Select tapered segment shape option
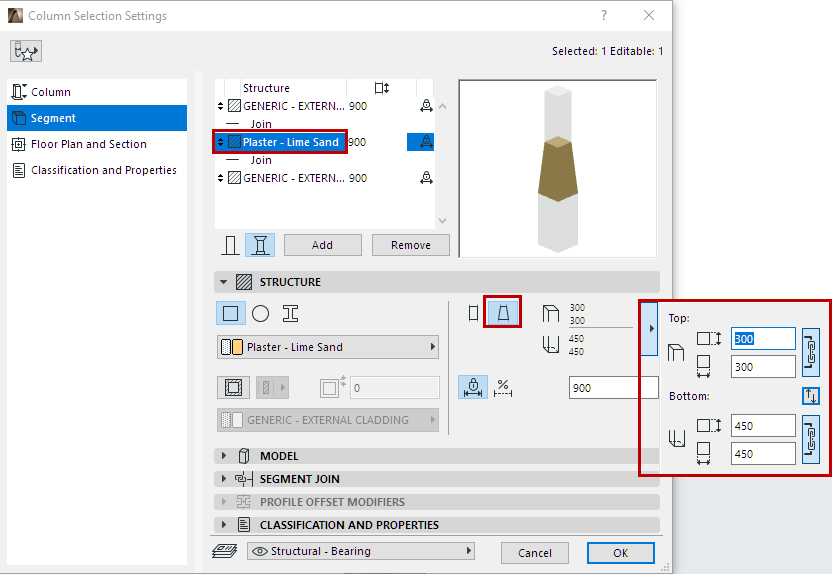The height and width of the screenshot is (574, 832). coord(503,312)
